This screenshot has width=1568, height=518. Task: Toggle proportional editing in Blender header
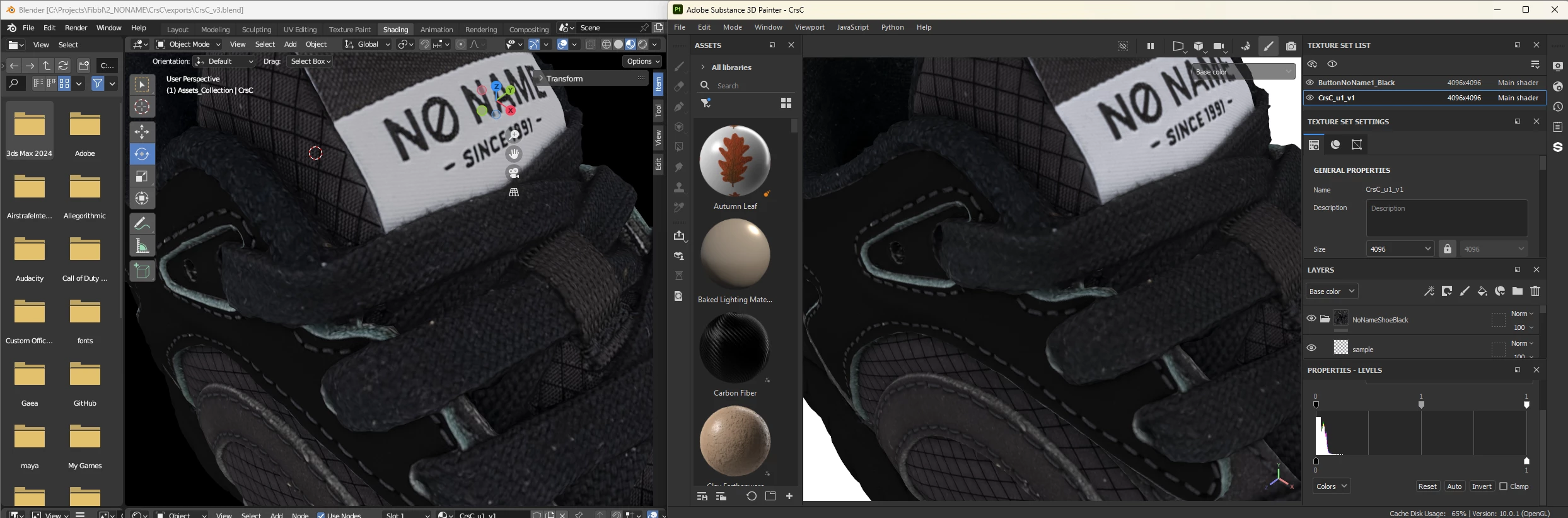coord(461,44)
